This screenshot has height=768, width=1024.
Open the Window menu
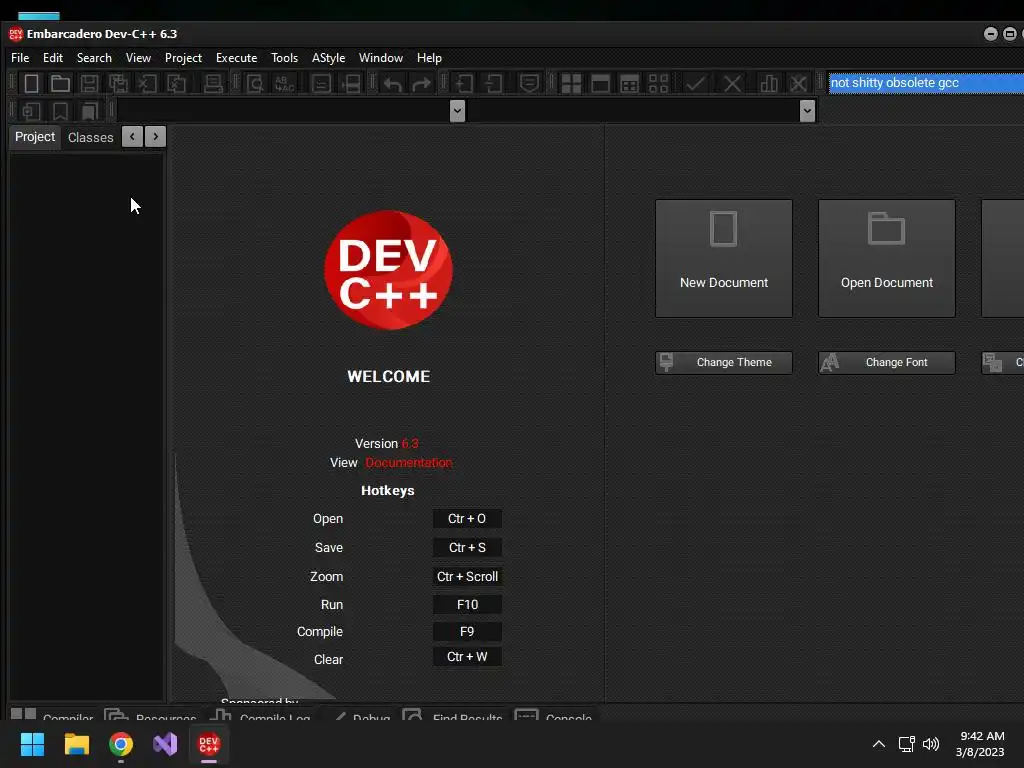[381, 57]
